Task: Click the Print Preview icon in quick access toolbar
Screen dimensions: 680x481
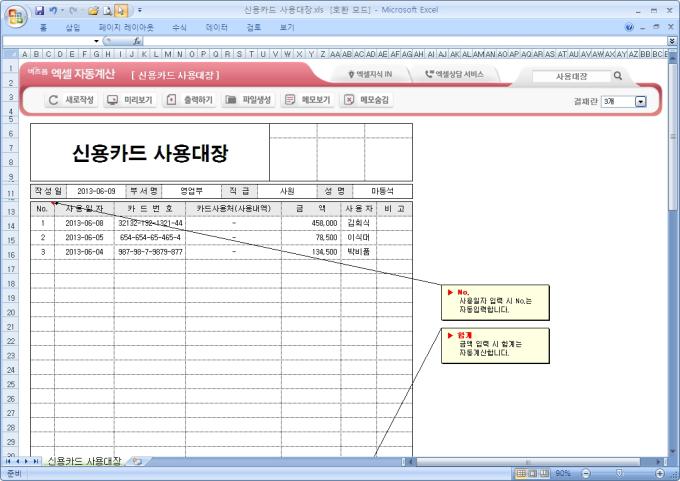Action: click(x=108, y=10)
